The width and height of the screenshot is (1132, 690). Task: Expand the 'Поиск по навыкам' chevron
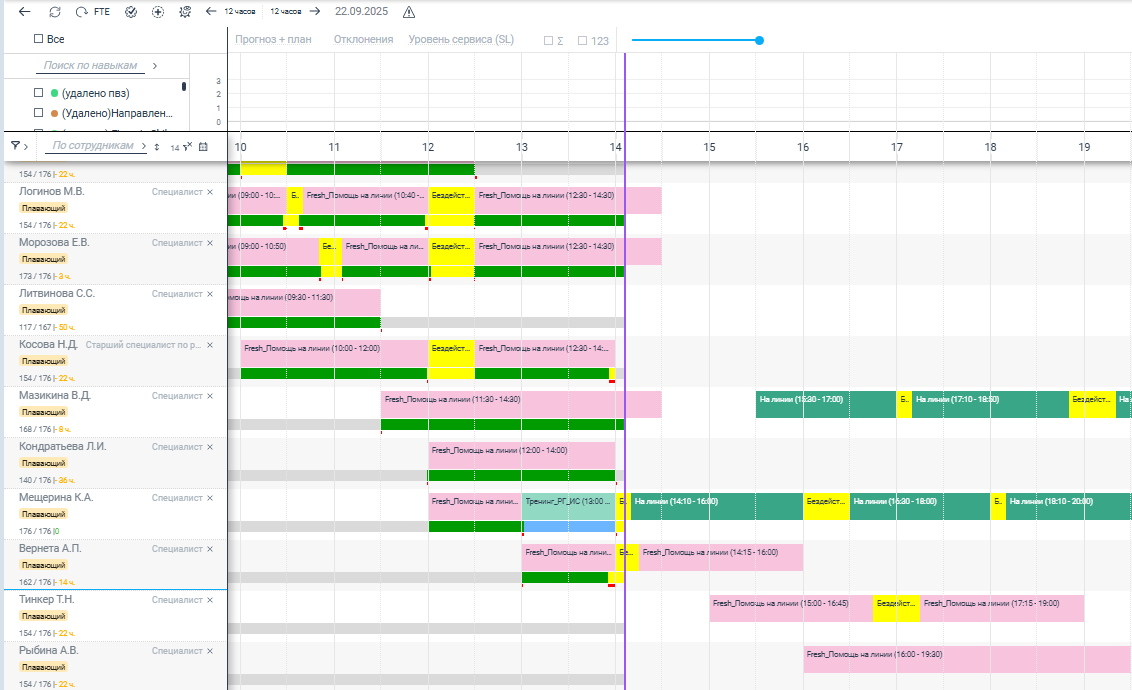tap(154, 66)
